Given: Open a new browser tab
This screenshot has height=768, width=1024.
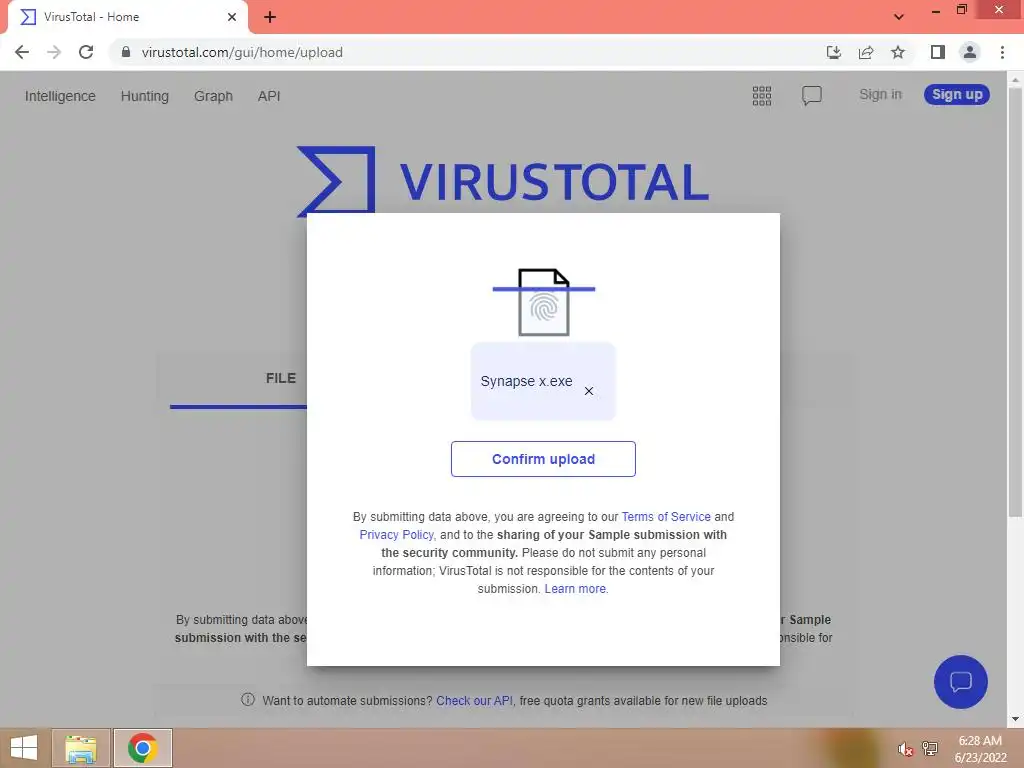Looking at the screenshot, I should pyautogui.click(x=270, y=17).
